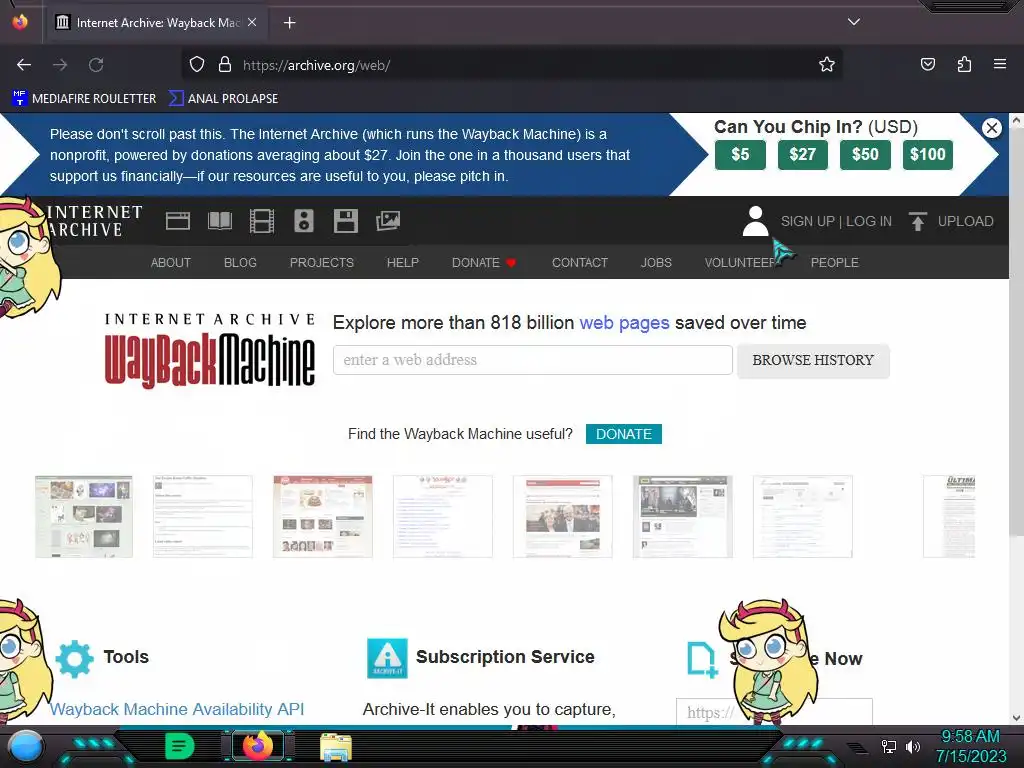Open the BLOG menu item
Screen dimensions: 1024x768
[x=240, y=263]
